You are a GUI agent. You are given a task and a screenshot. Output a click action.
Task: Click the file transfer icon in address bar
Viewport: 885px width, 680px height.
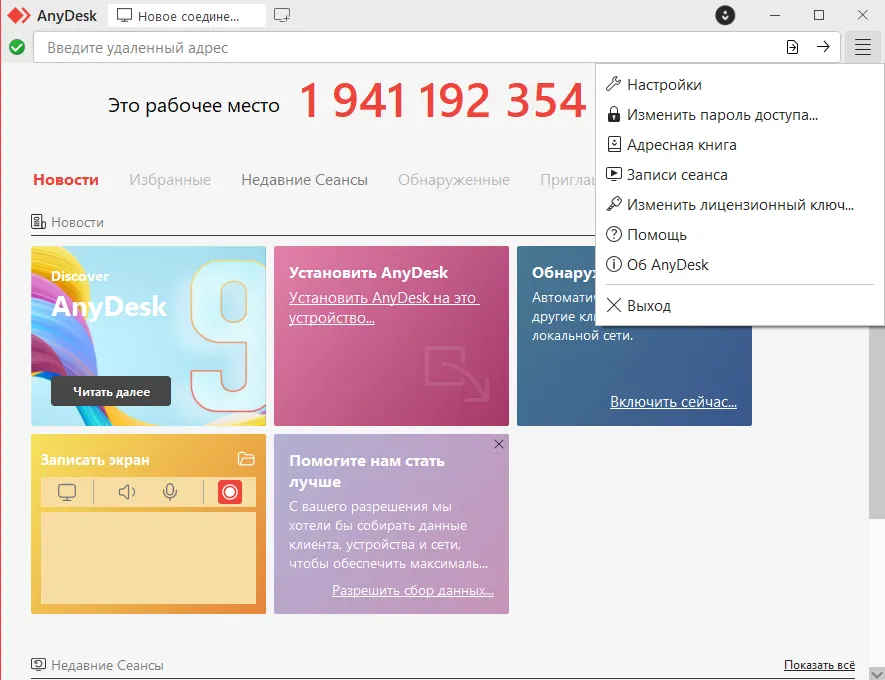pos(792,47)
